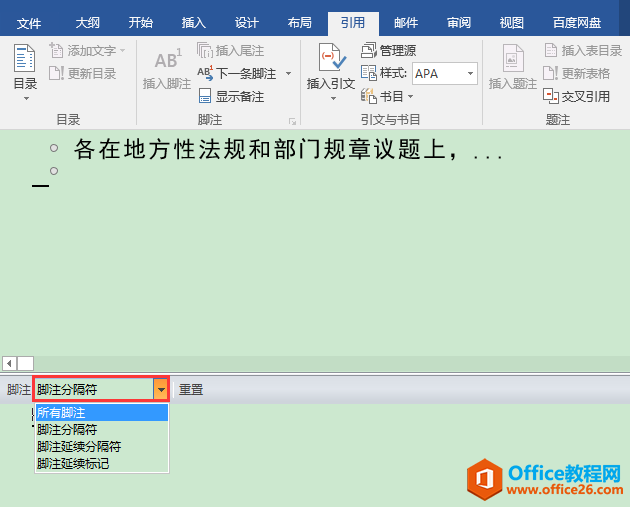Viewport: 630px width, 507px height.
Task: Switch to the 审阅 tab
Action: point(458,23)
